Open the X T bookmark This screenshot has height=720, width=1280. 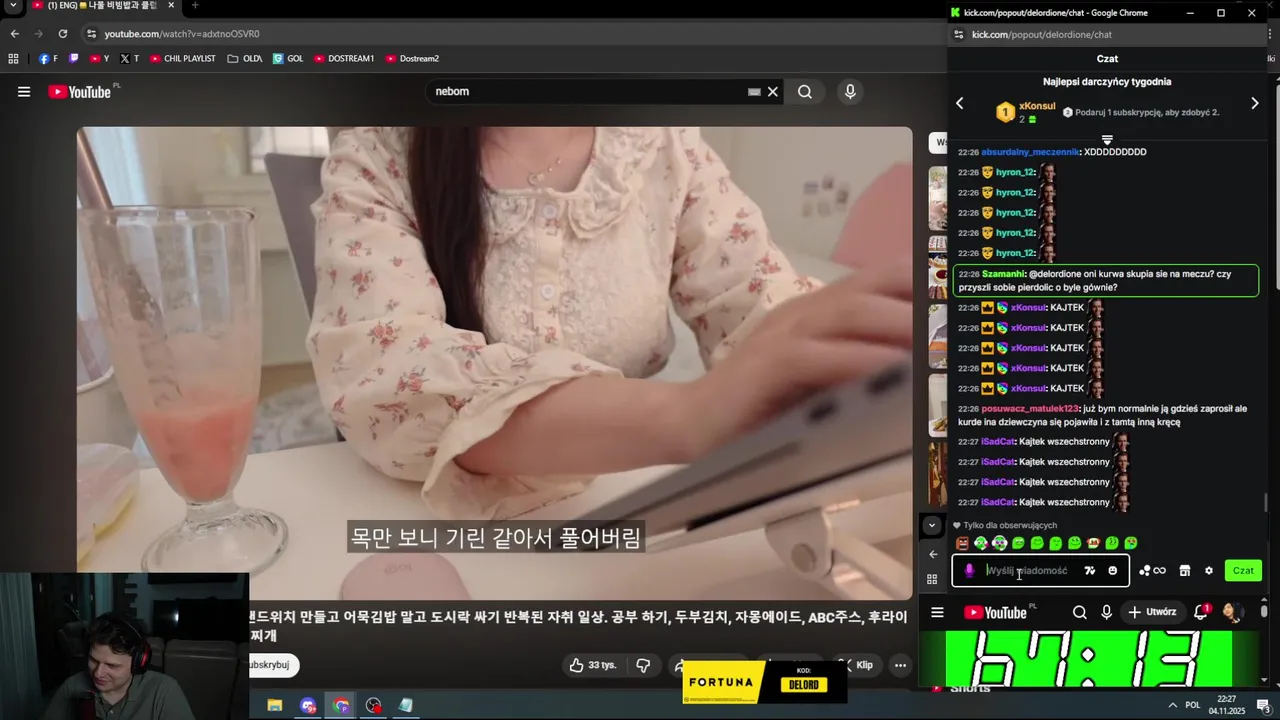(129, 59)
